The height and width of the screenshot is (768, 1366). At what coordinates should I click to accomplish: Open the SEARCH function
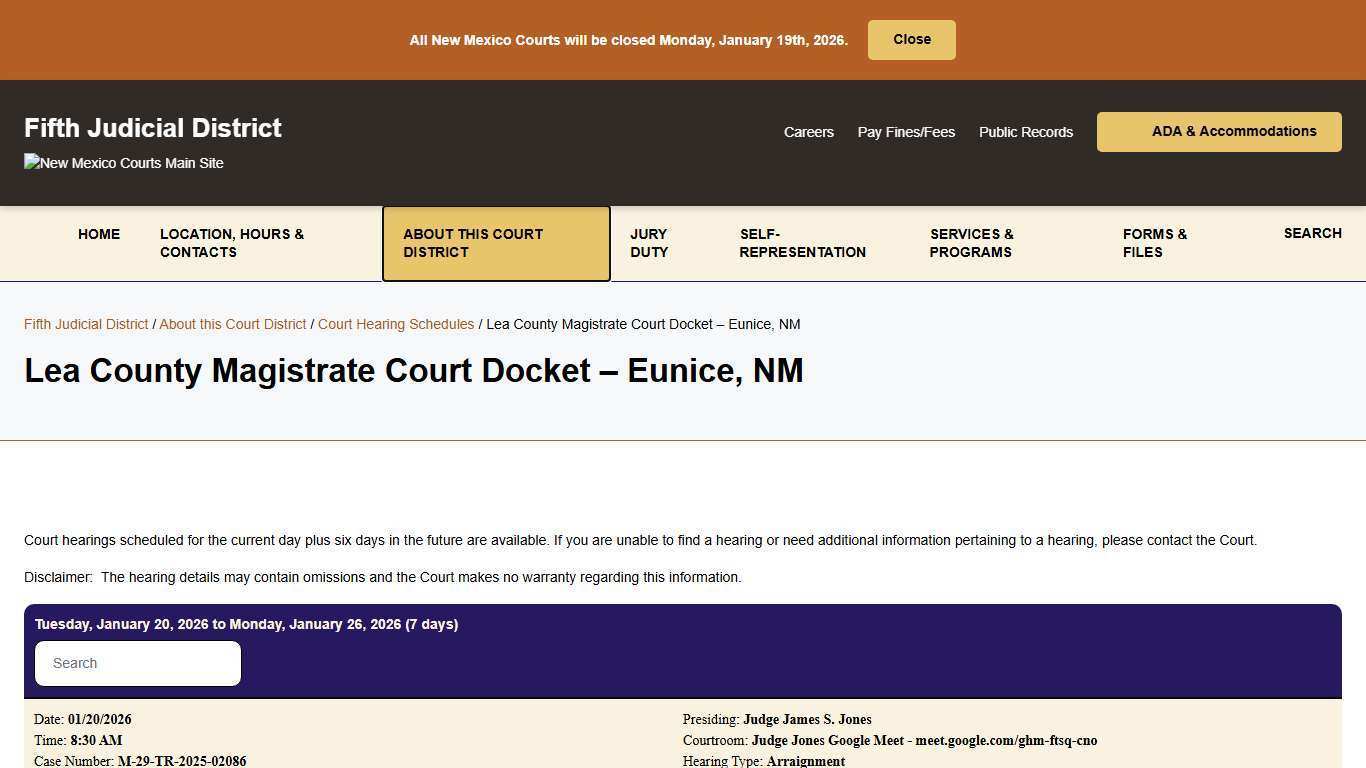point(1312,233)
